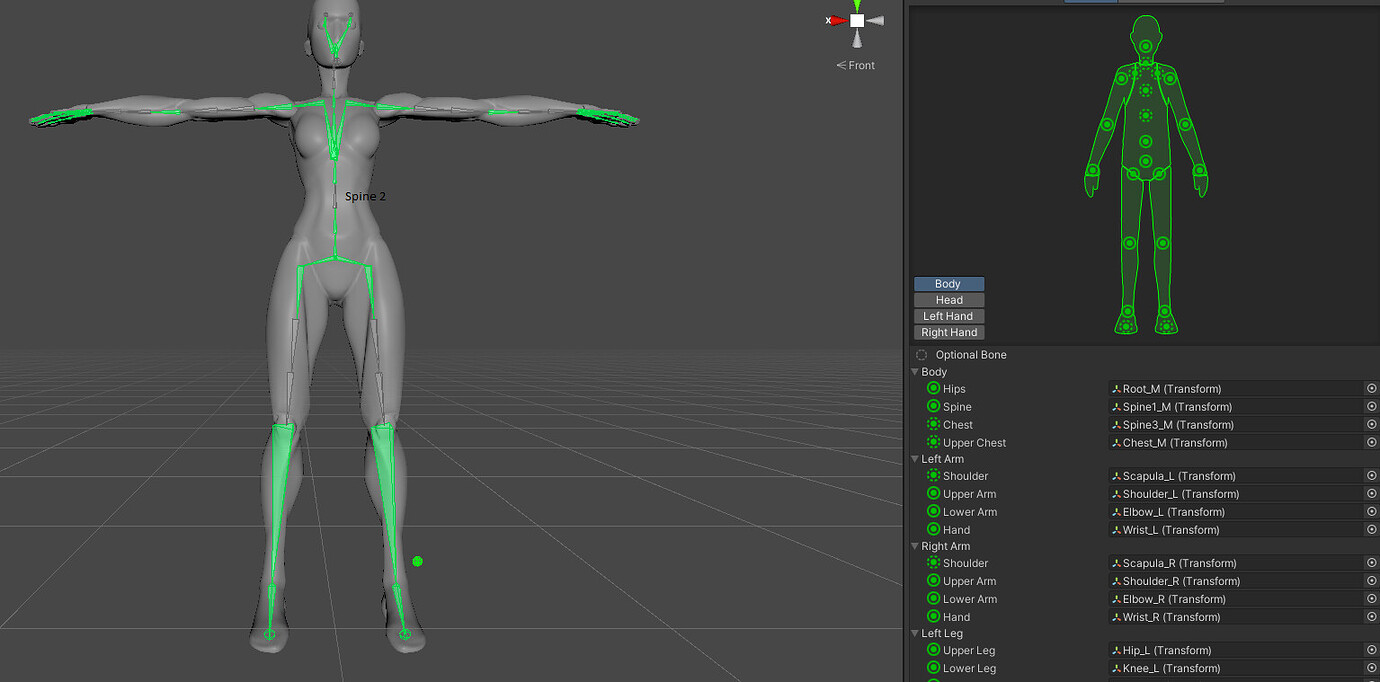Collapse the Left Leg section
1380x682 pixels.
915,633
